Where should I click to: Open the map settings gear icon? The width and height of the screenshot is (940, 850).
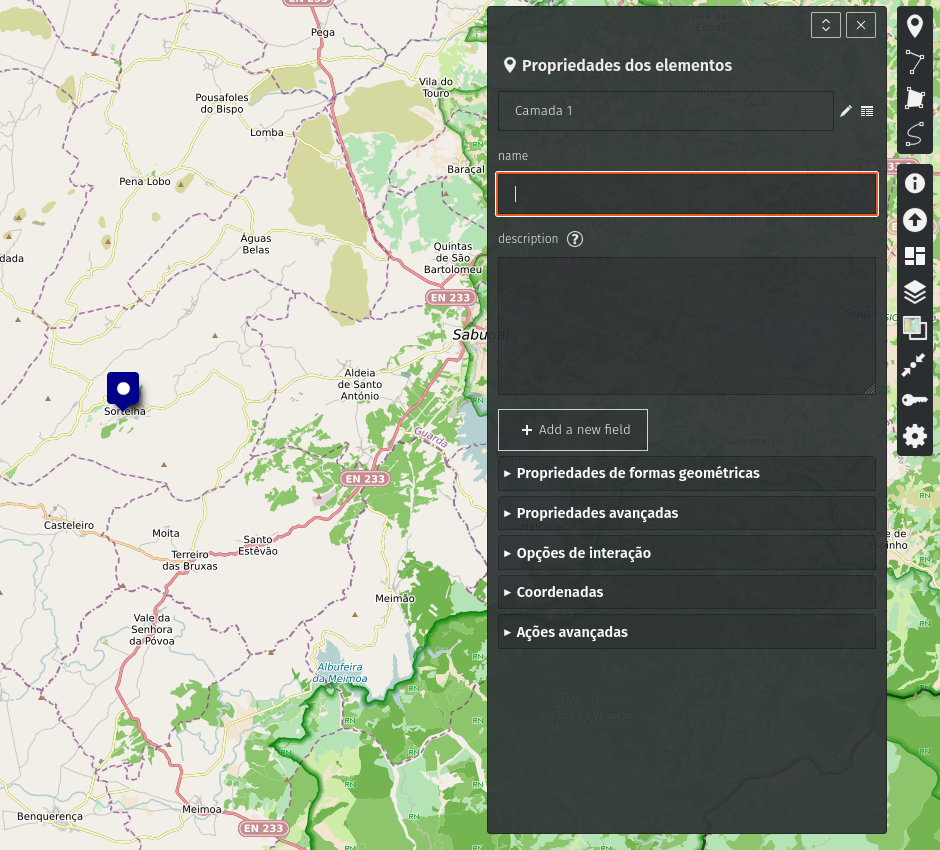pyautogui.click(x=914, y=436)
